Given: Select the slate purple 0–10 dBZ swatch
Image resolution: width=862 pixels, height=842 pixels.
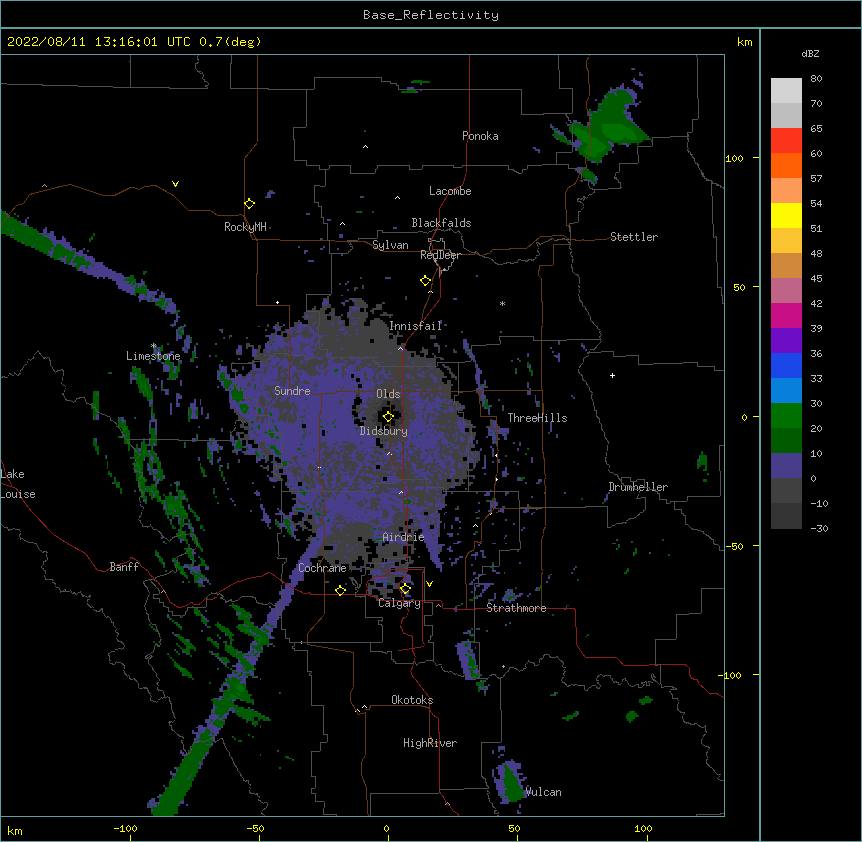Looking at the screenshot, I should tap(786, 466).
